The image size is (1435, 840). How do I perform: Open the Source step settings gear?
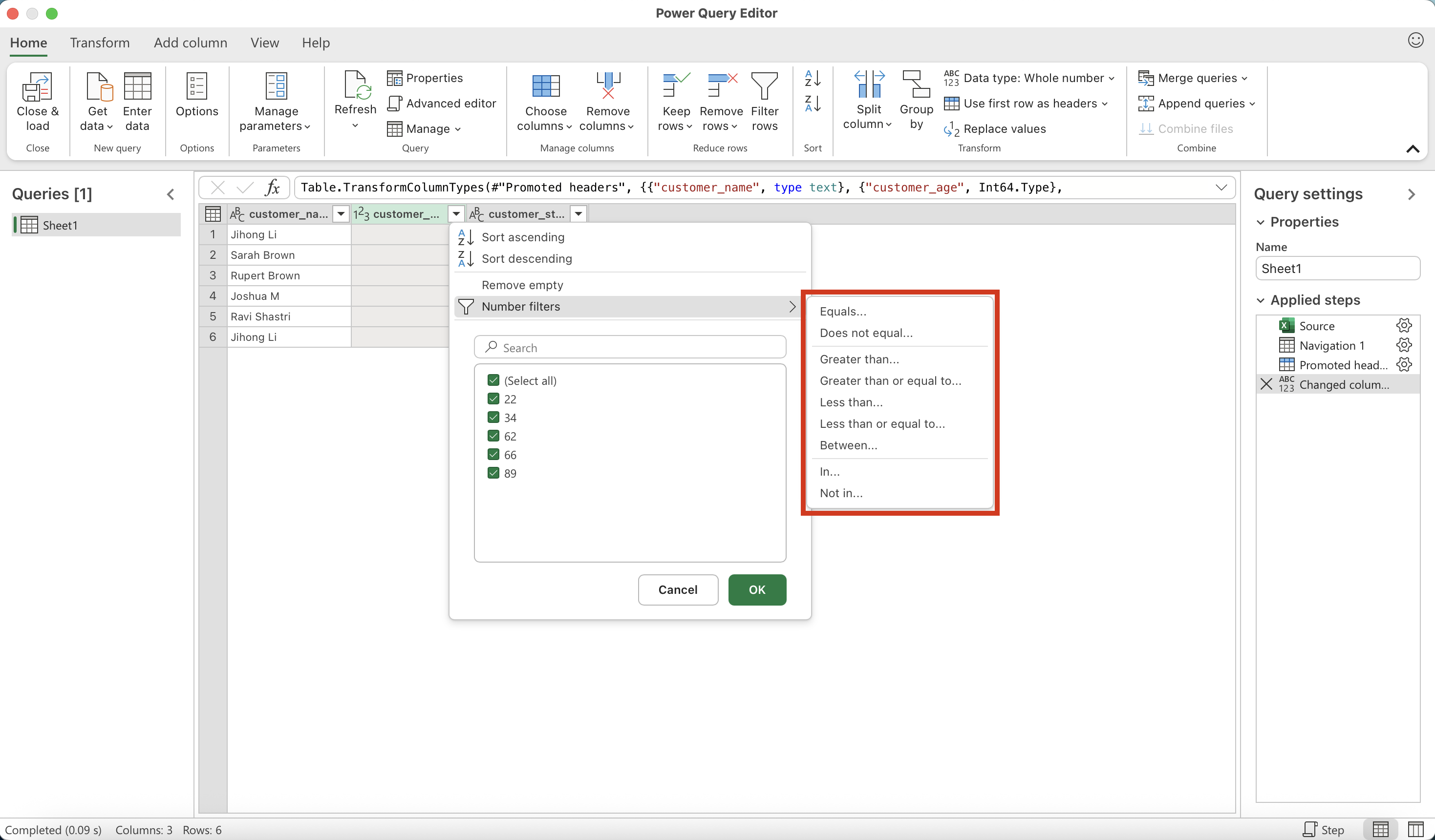tap(1404, 326)
